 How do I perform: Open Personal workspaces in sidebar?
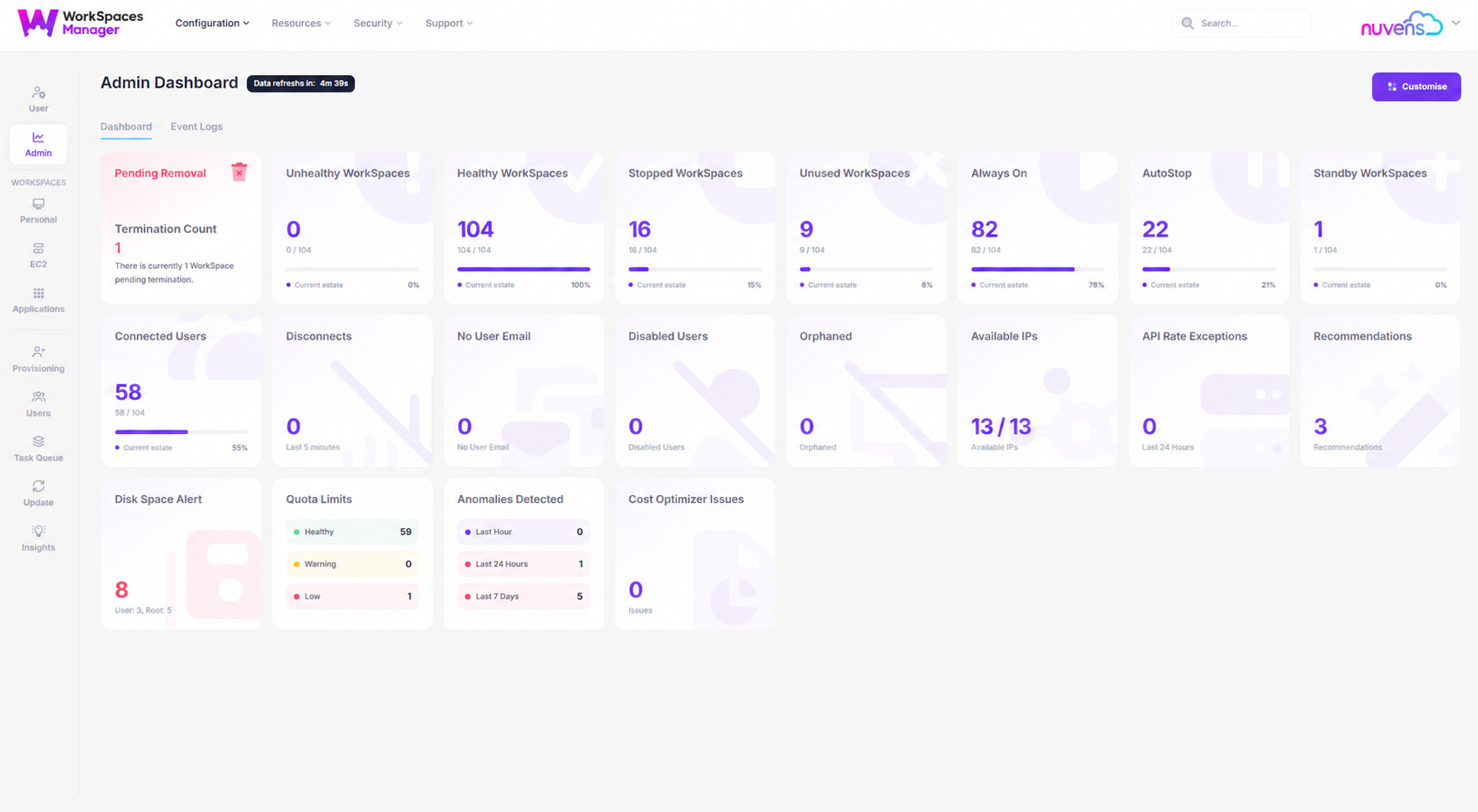pos(38,210)
